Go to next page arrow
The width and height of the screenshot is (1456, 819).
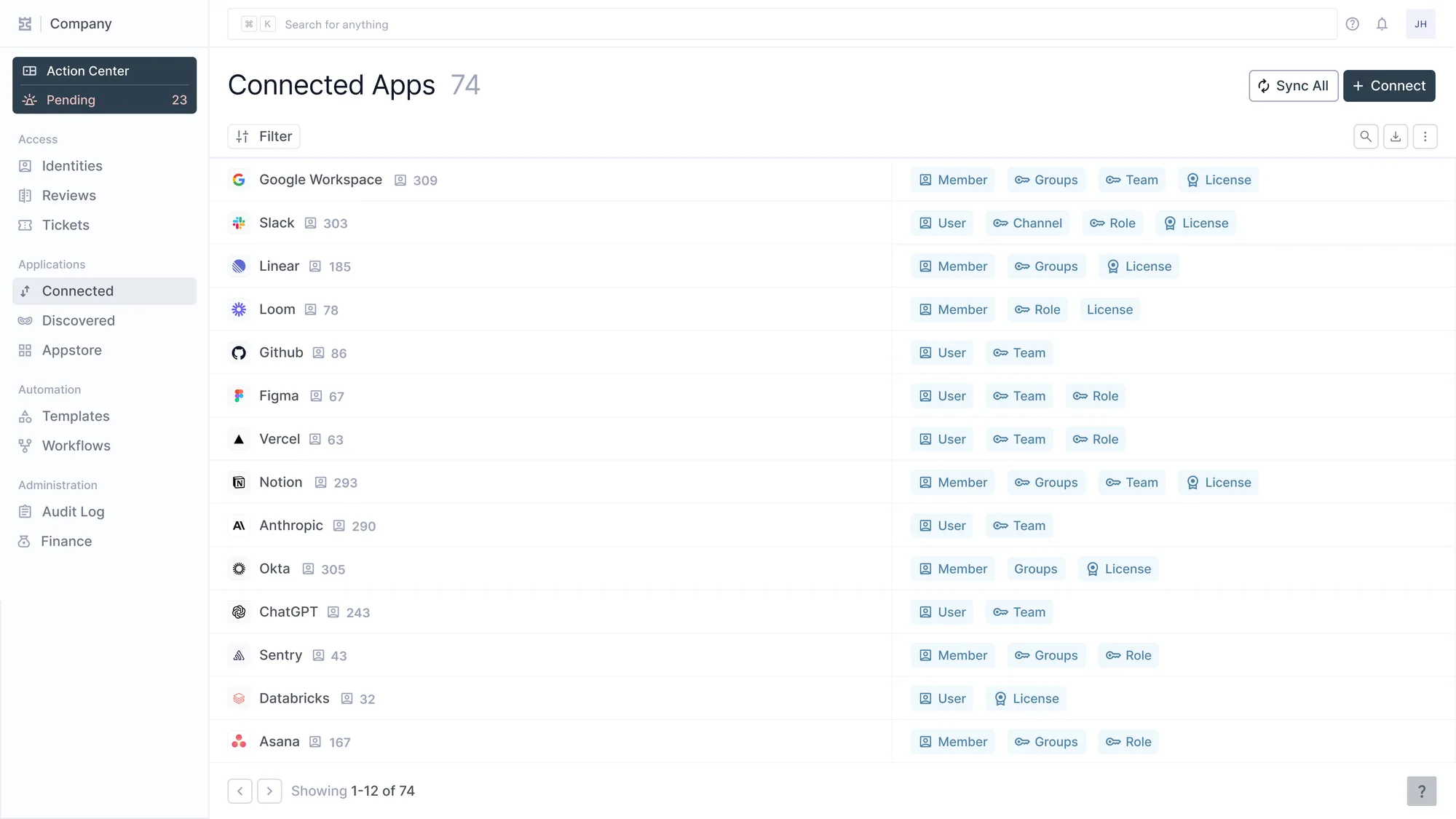[269, 791]
